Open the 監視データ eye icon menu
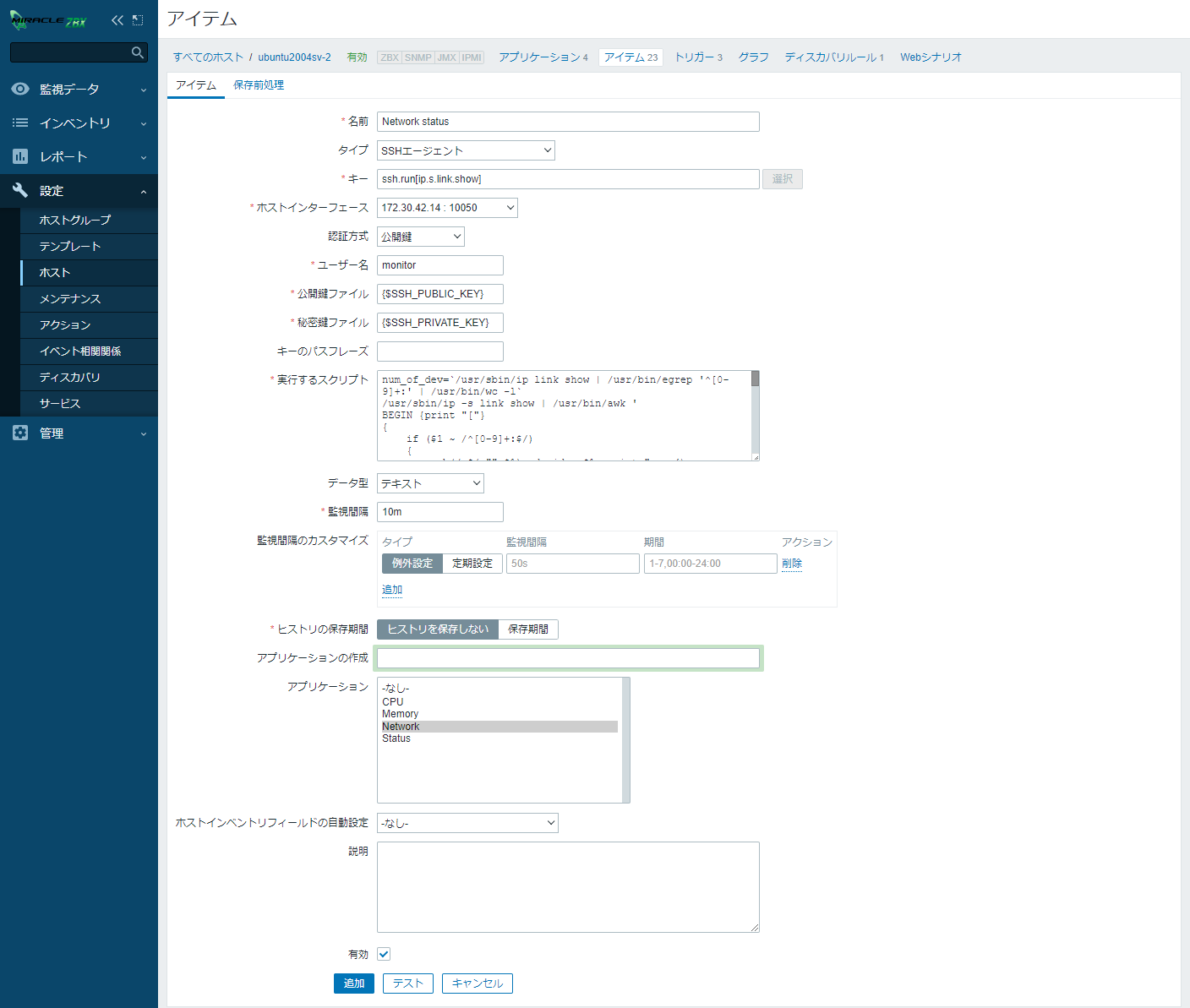The image size is (1190, 1008). [x=20, y=89]
